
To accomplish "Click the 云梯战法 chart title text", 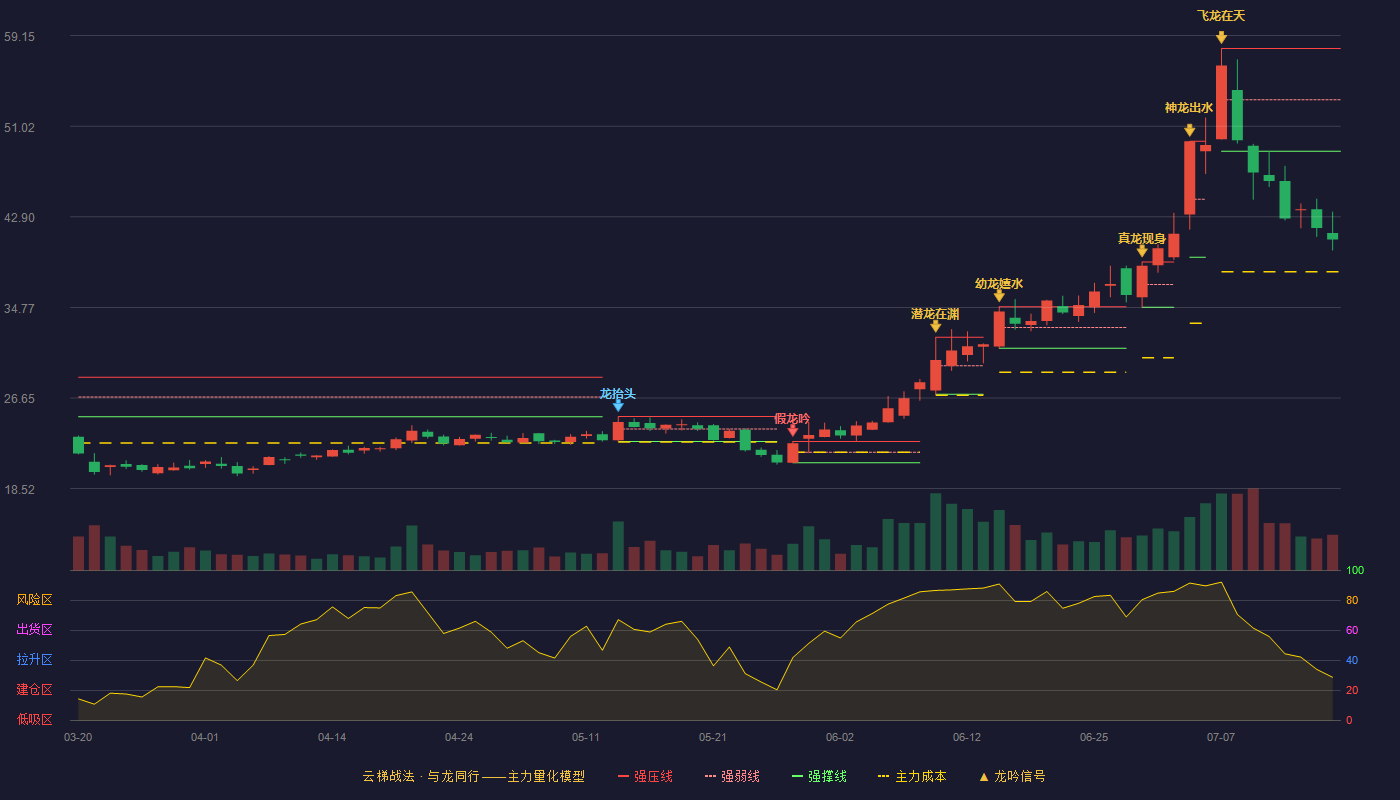I will 387,776.
